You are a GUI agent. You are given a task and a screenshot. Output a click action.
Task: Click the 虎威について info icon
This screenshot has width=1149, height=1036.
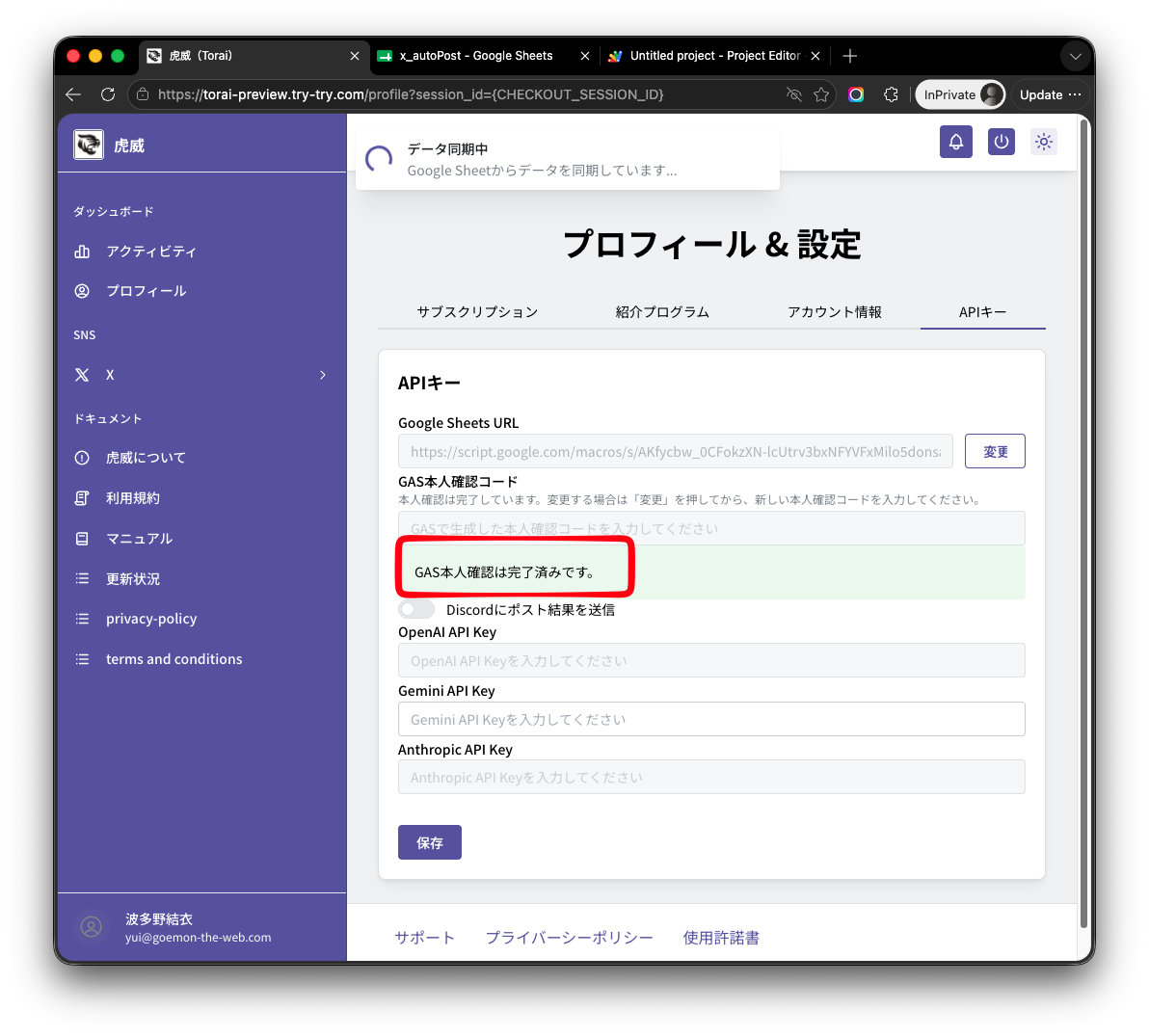[82, 458]
